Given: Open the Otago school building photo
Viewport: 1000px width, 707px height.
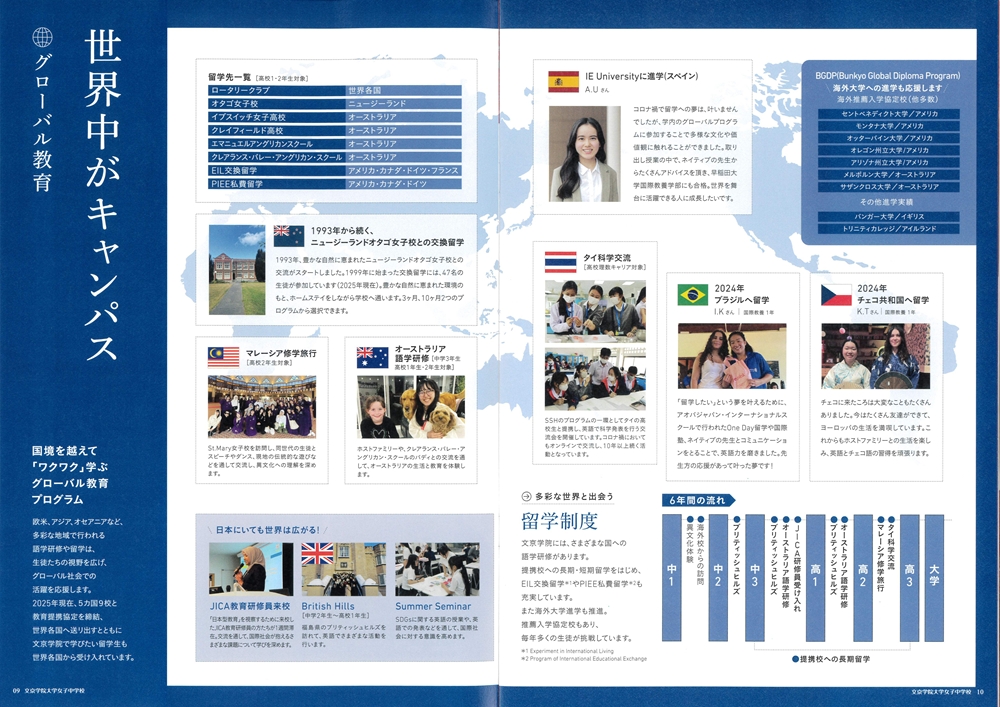Looking at the screenshot, I should pyautogui.click(x=237, y=269).
